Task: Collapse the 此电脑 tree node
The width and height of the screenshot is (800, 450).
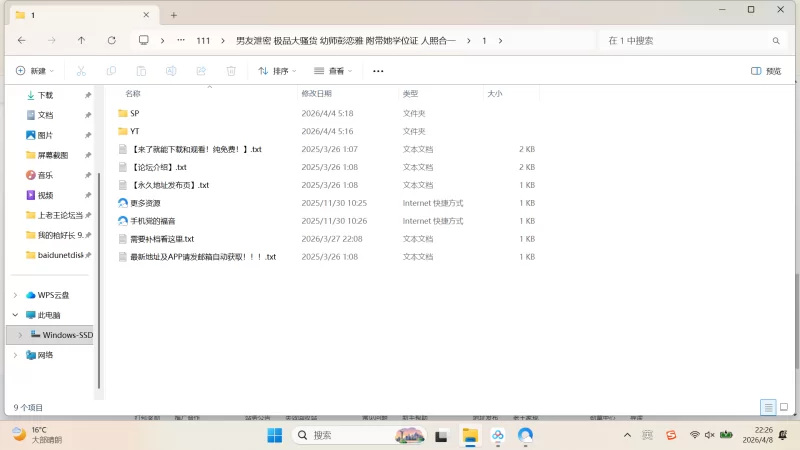Action: point(15,315)
